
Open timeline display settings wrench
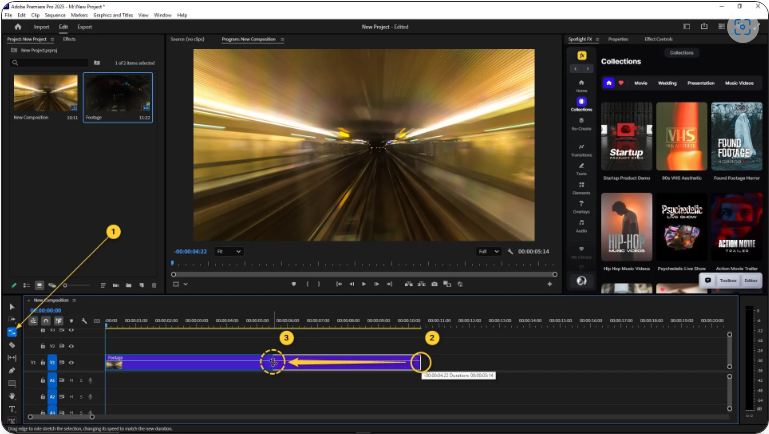(84, 321)
